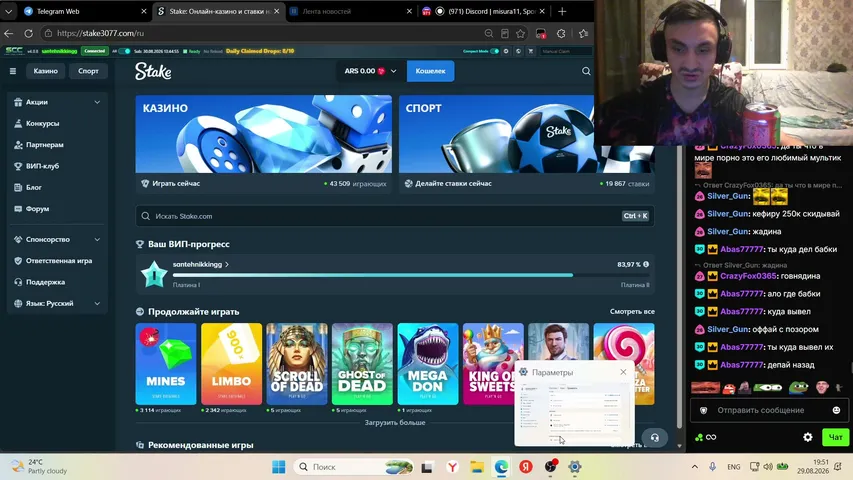Click the support headset floating button
The image size is (853, 480).
point(654,438)
